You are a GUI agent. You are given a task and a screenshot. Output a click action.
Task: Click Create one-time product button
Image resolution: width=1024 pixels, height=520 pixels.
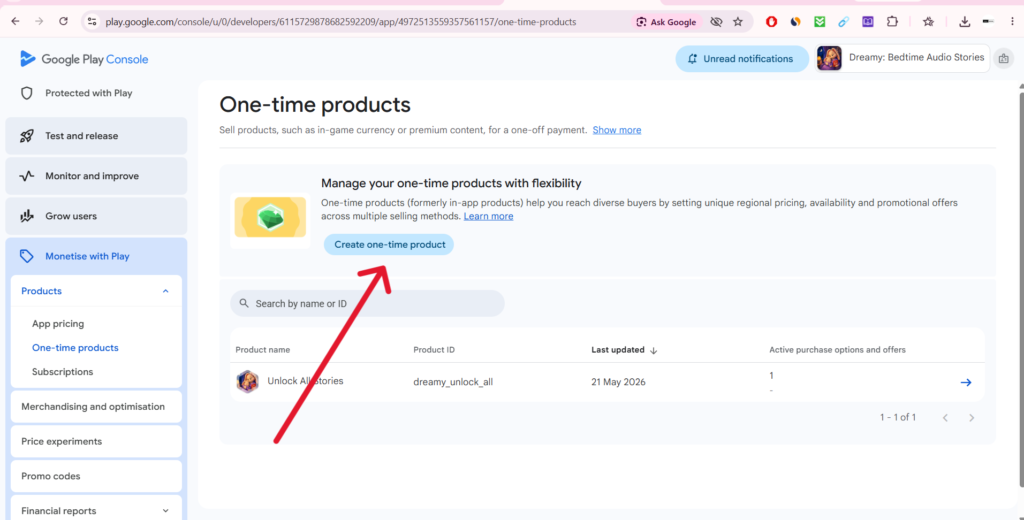[x=389, y=244]
